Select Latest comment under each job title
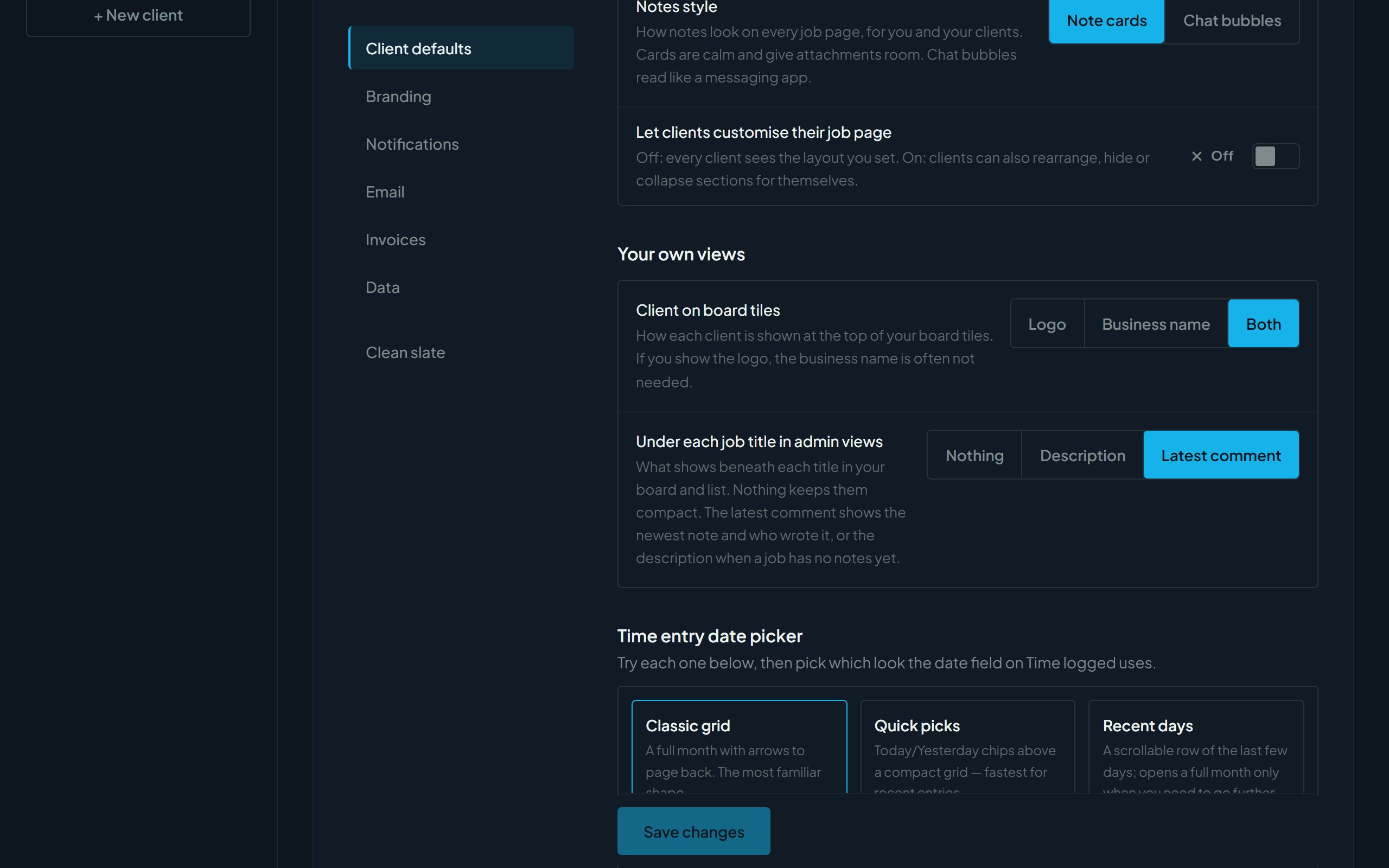Image resolution: width=1389 pixels, height=868 pixels. pos(1221,455)
